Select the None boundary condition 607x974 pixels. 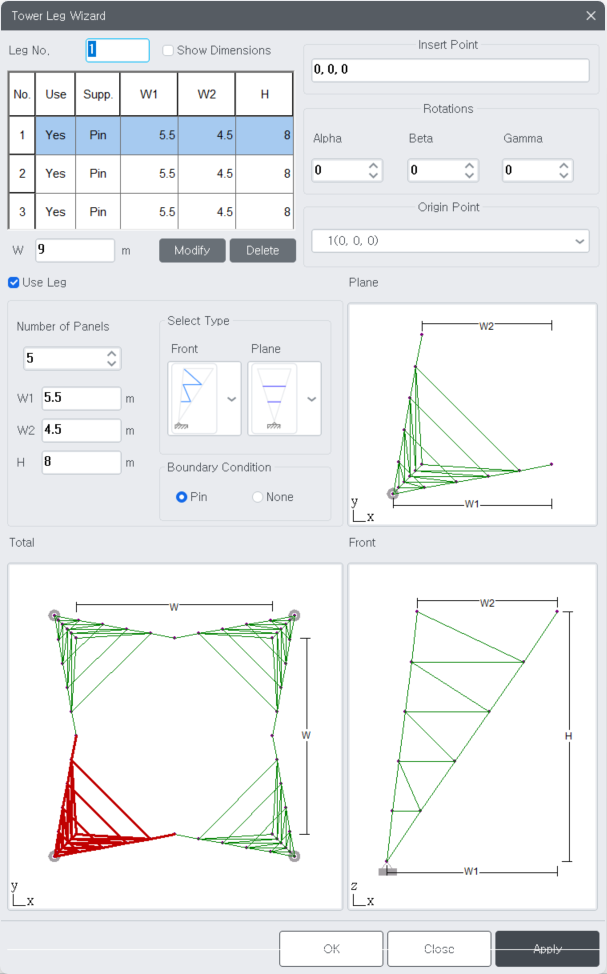(258, 497)
